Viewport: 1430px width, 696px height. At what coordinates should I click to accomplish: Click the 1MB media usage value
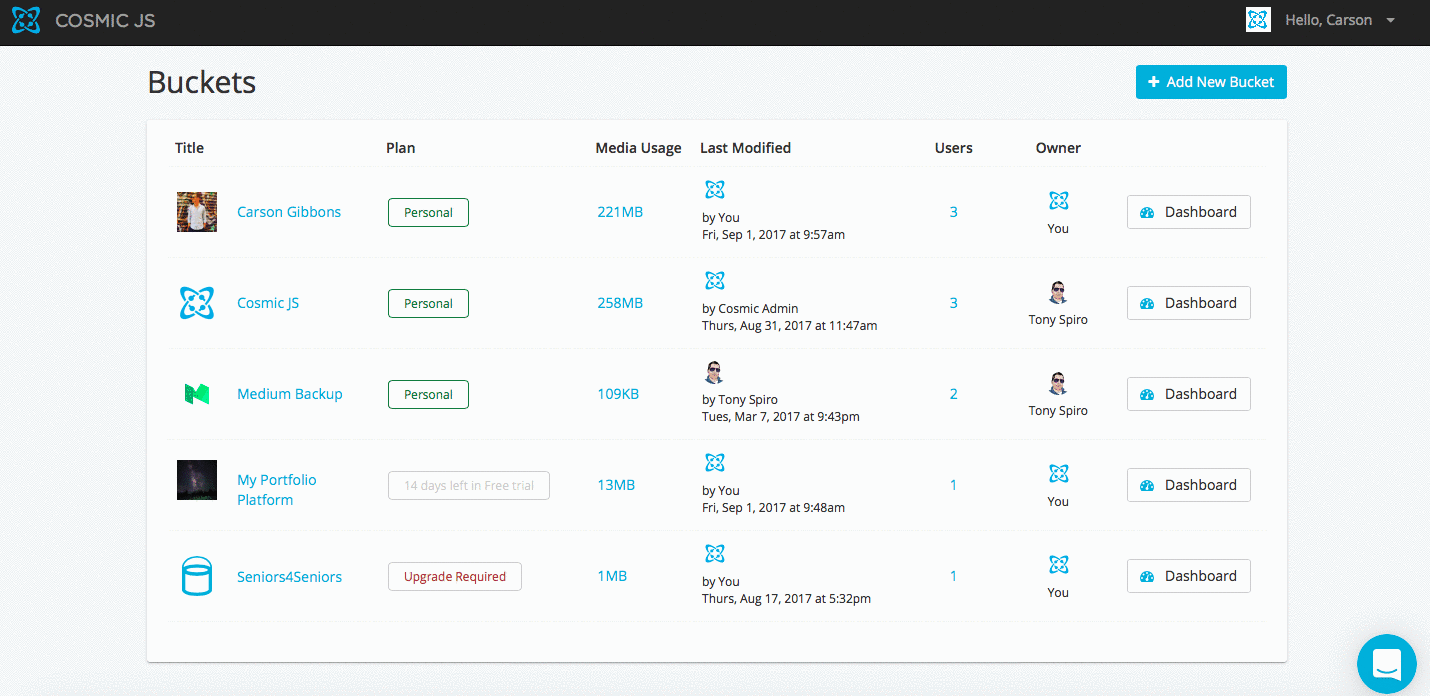(x=612, y=576)
